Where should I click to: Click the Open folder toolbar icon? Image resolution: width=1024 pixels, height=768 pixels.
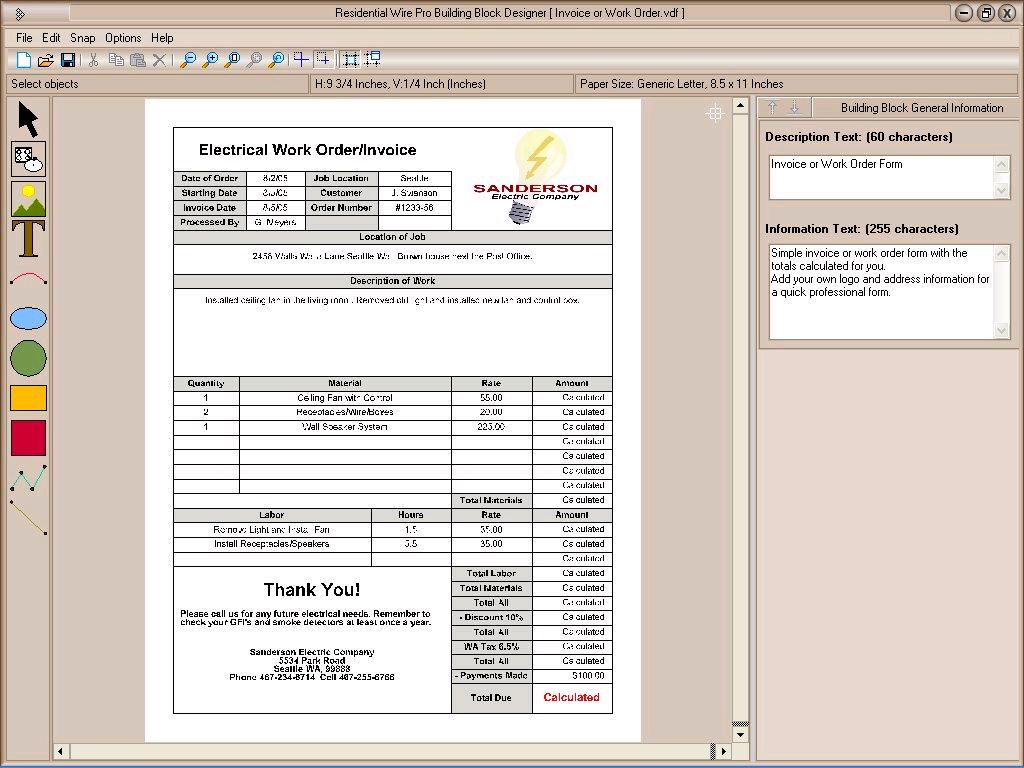pos(46,60)
